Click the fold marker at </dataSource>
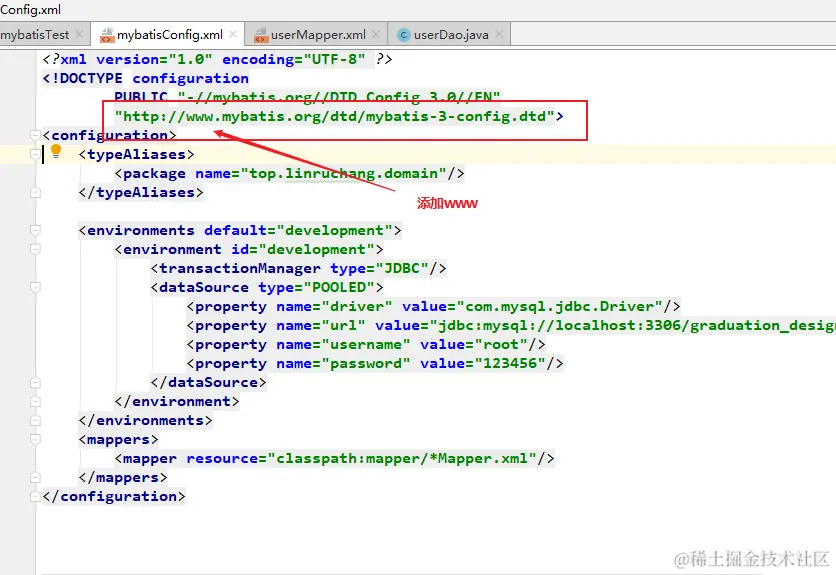The image size is (836, 575). coord(35,382)
